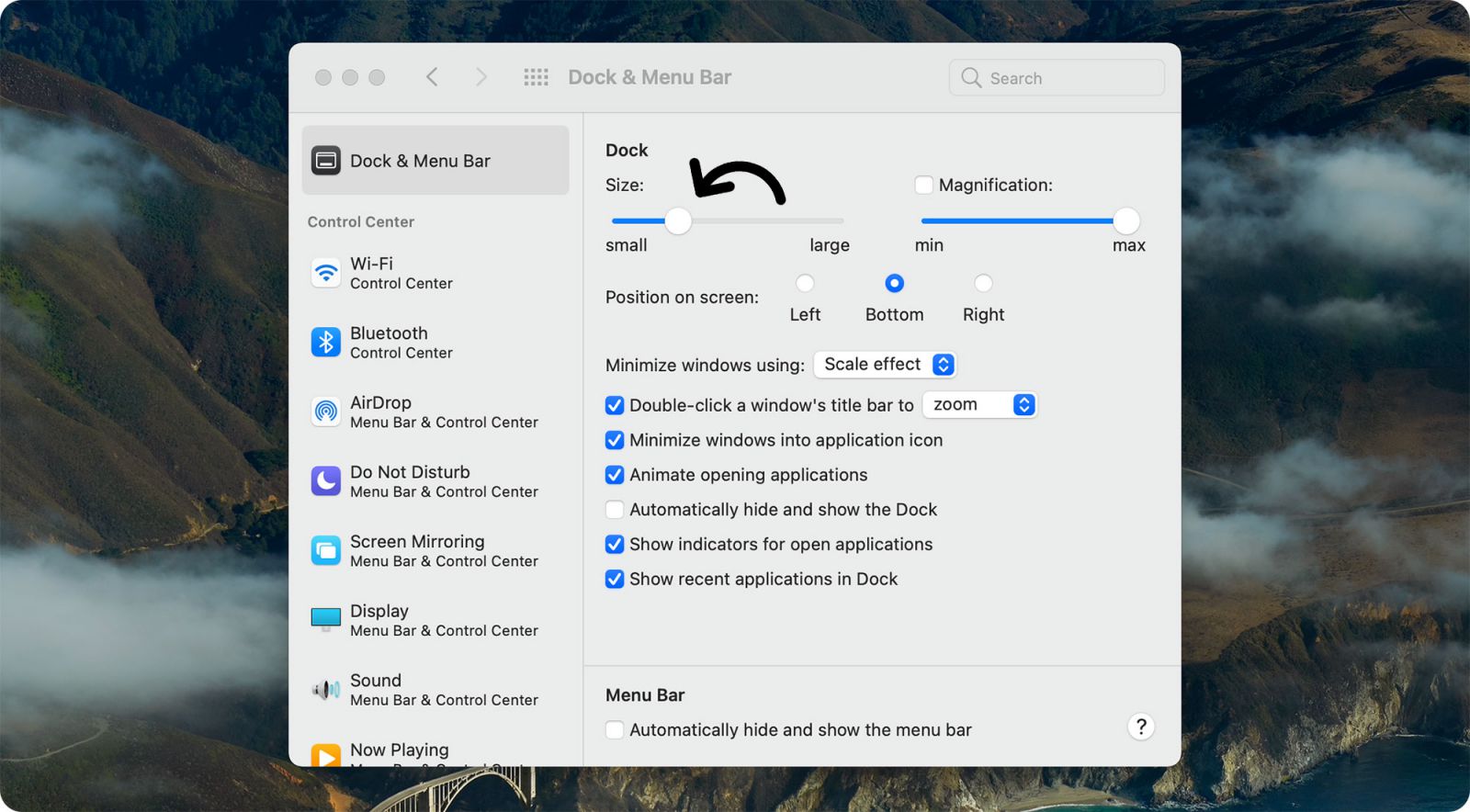The height and width of the screenshot is (812, 1470).
Task: Click the Dock & Menu Bar sidebar icon
Action: (325, 161)
